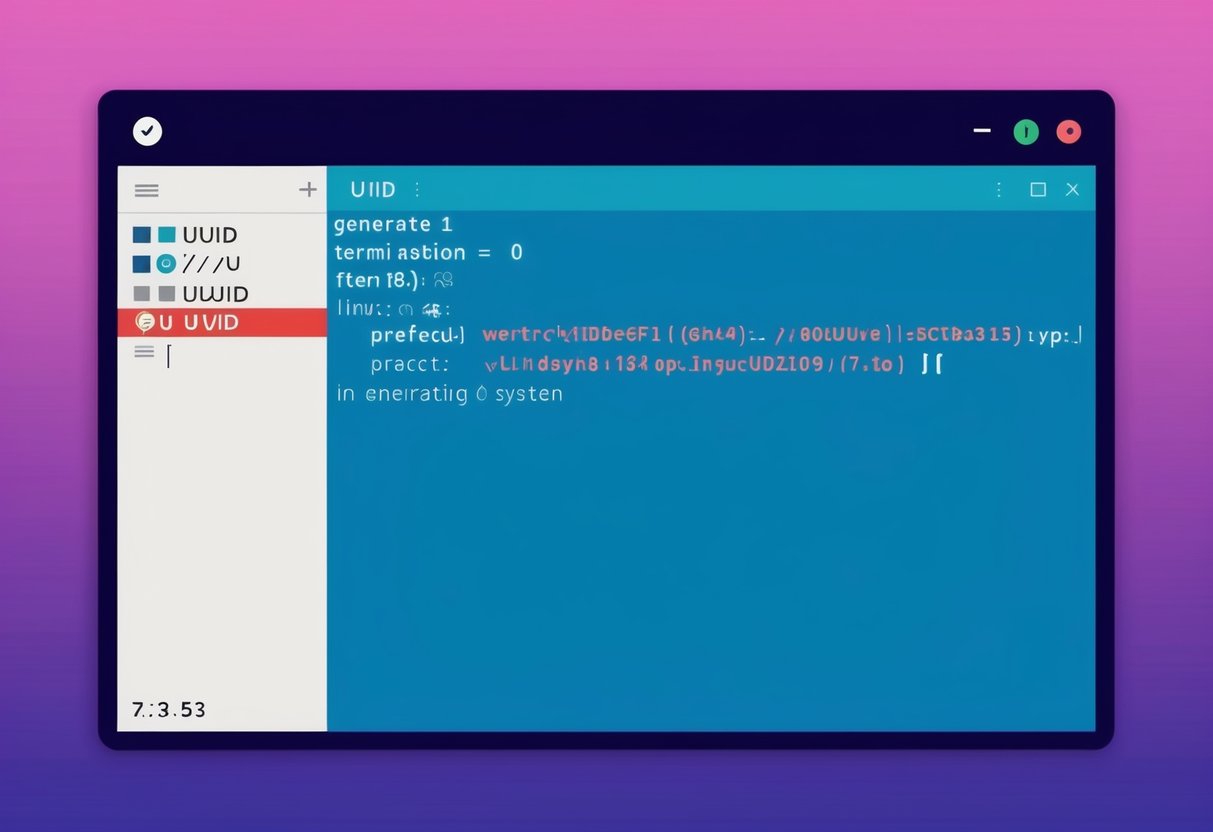Screen dimensions: 1213x832
Task: Click the checkmark badge at window top-left
Action: pos(147,131)
